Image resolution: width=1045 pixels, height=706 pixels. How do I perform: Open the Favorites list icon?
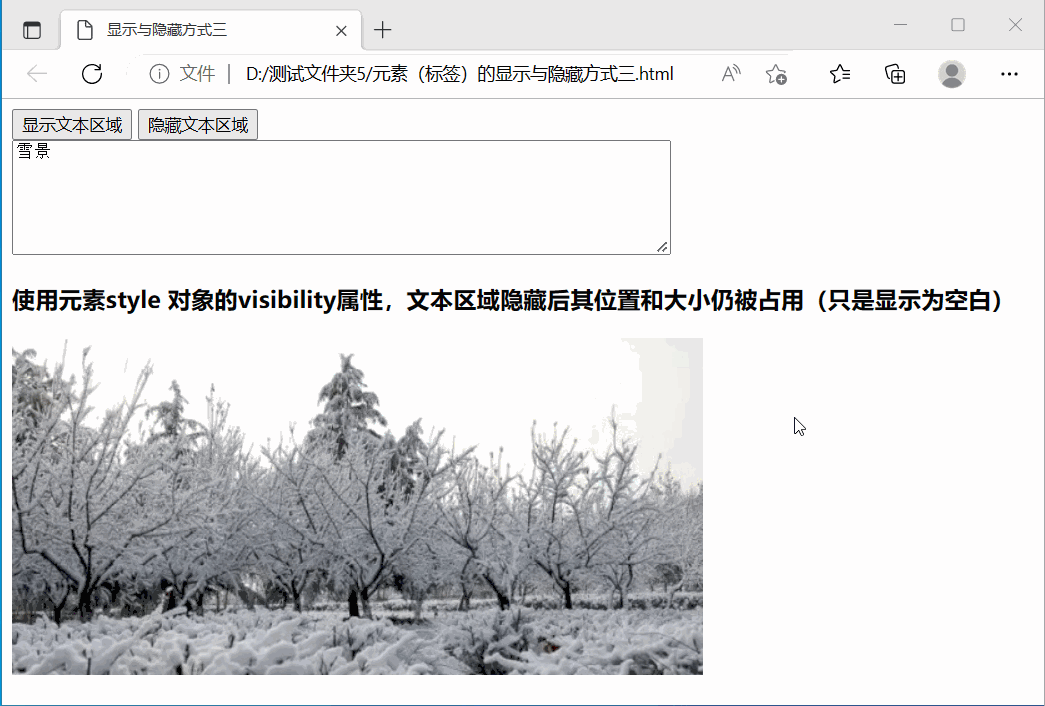click(x=841, y=73)
